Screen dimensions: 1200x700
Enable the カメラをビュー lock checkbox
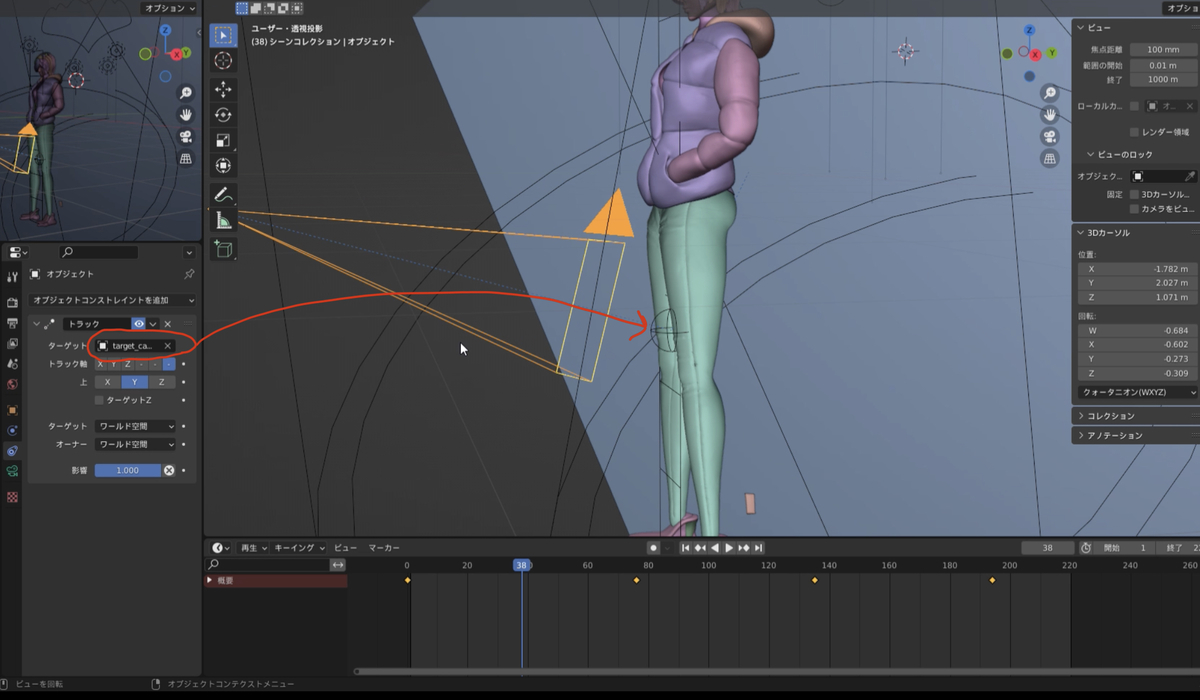(x=1134, y=209)
